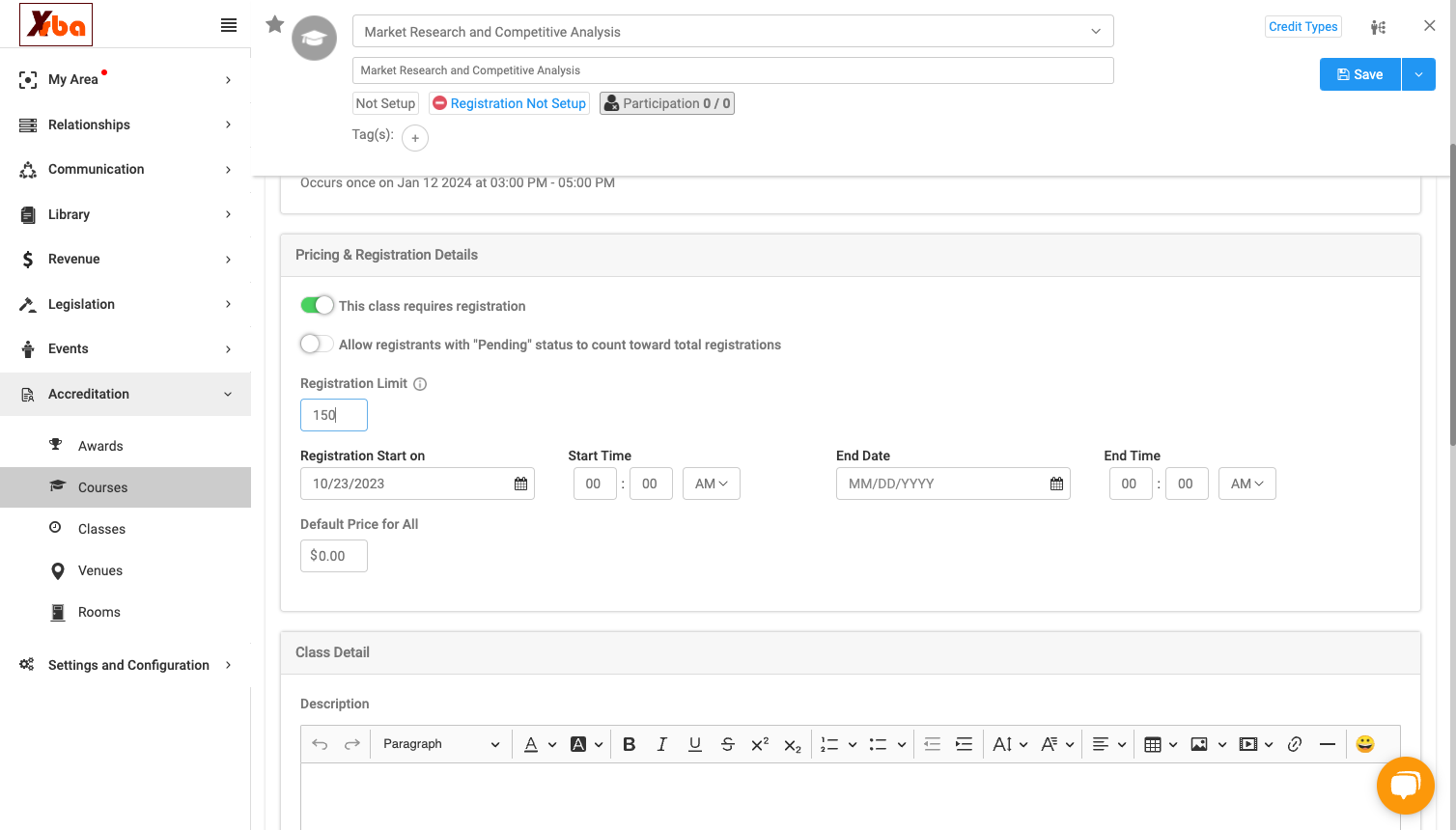Open the course selection dropdown
The width and height of the screenshot is (1456, 830).
click(733, 32)
